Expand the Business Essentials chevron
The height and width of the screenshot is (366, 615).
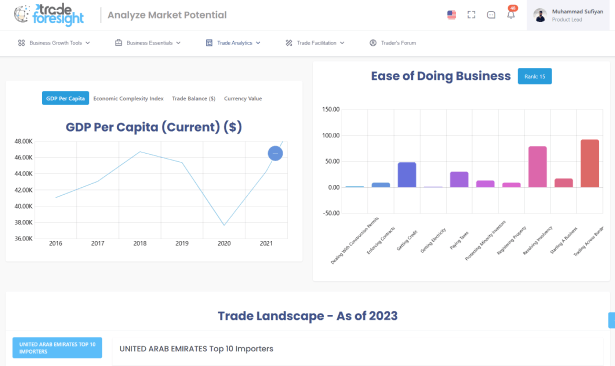178,43
